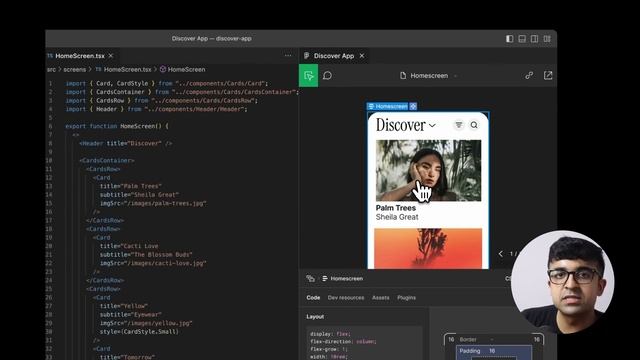Toggle the primary sidebar layout icon

click(x=509, y=39)
